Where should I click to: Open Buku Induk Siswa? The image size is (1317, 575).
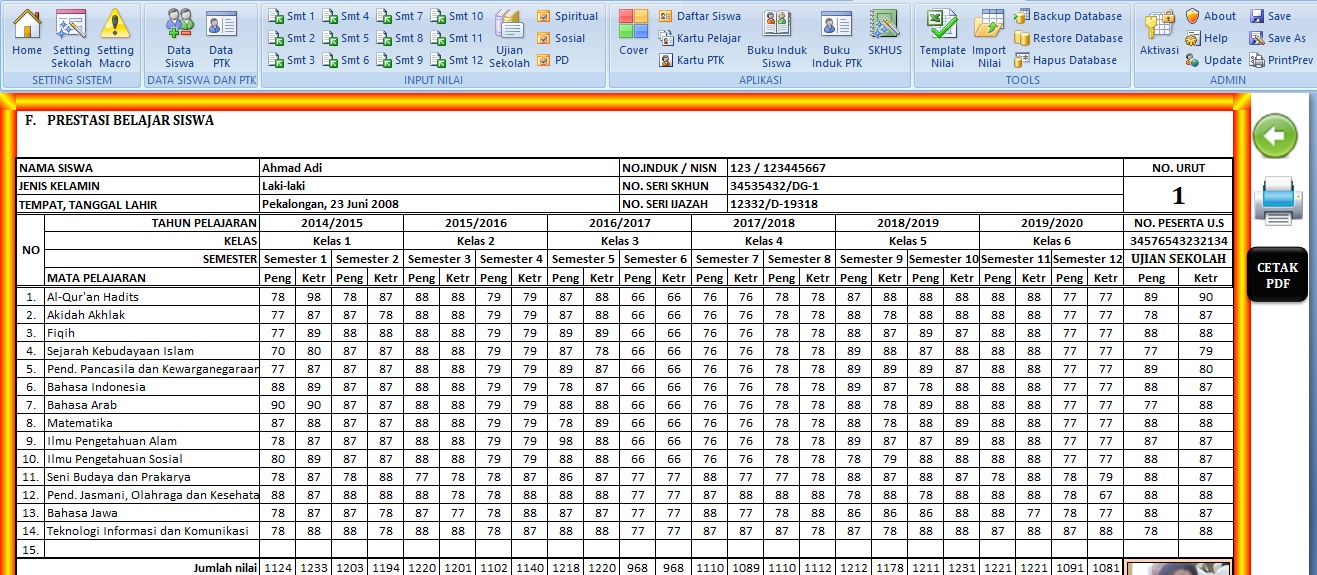point(776,38)
